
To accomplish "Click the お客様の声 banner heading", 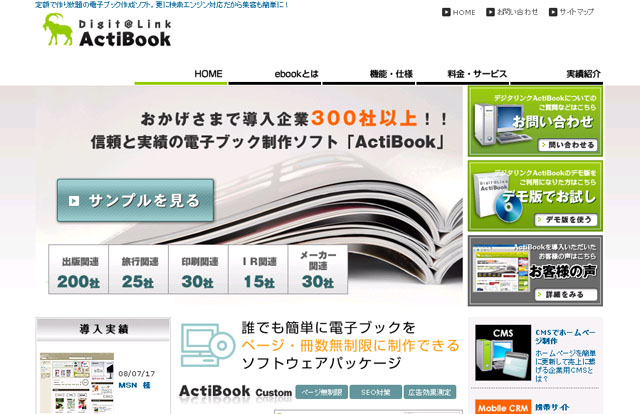I will tap(563, 271).
